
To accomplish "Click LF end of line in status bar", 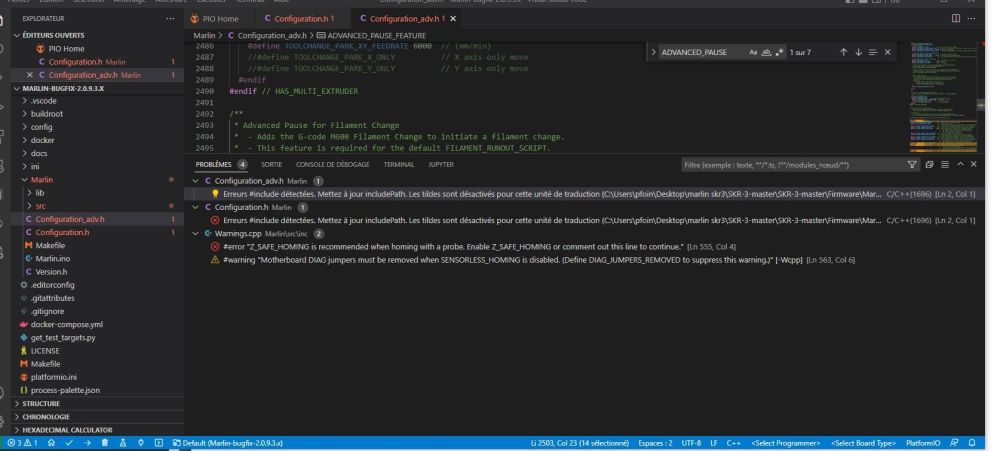I will (x=714, y=443).
